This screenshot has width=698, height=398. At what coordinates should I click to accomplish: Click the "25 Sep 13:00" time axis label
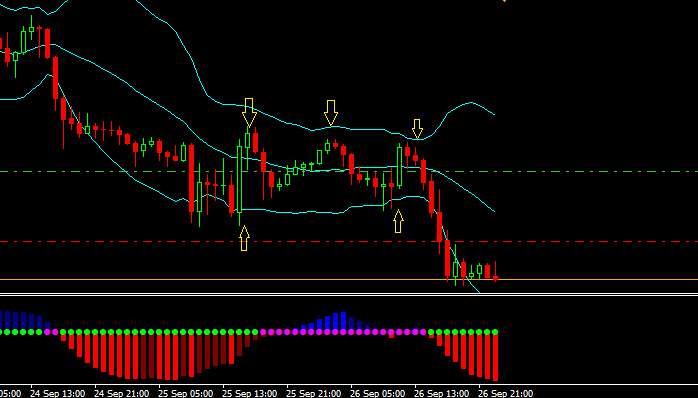pyautogui.click(x=250, y=394)
